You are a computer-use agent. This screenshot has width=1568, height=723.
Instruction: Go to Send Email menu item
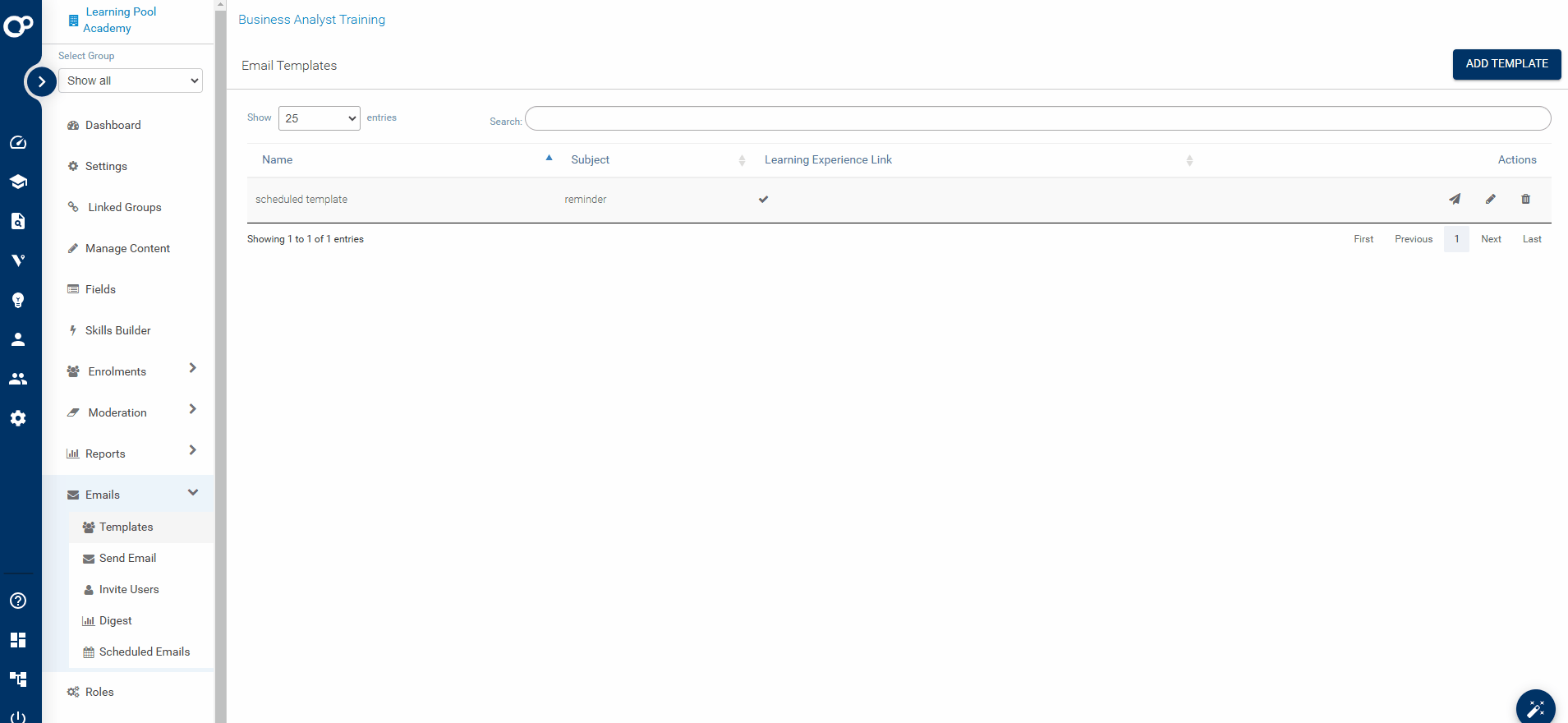127,558
